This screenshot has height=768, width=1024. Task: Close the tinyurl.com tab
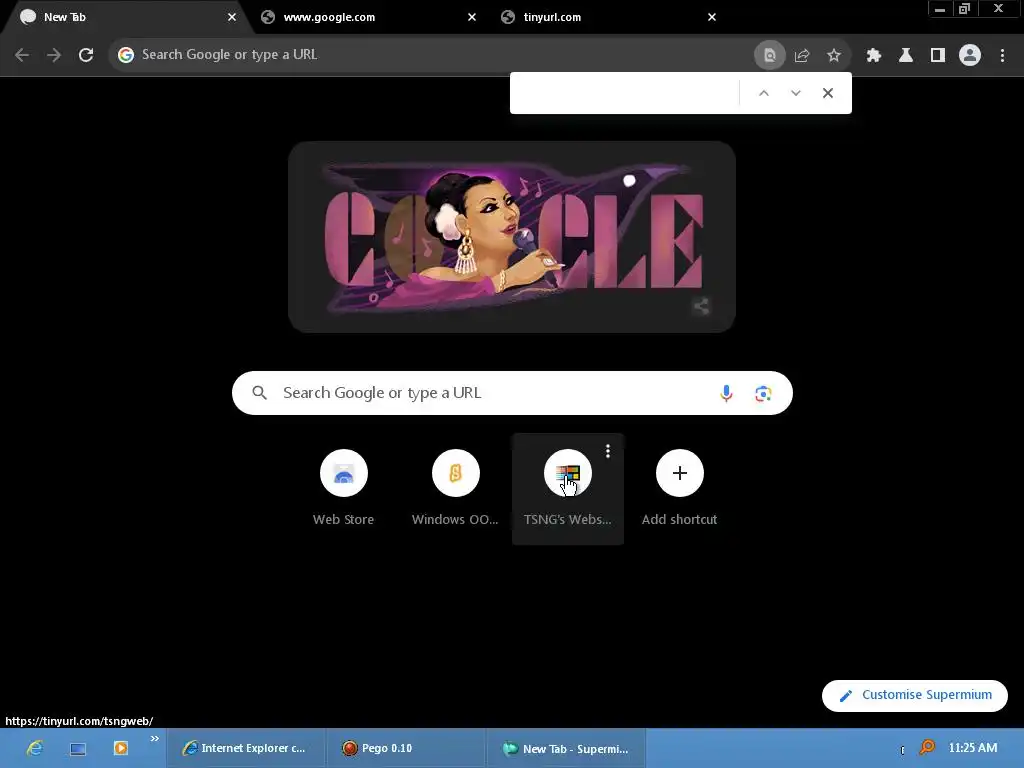(x=712, y=18)
